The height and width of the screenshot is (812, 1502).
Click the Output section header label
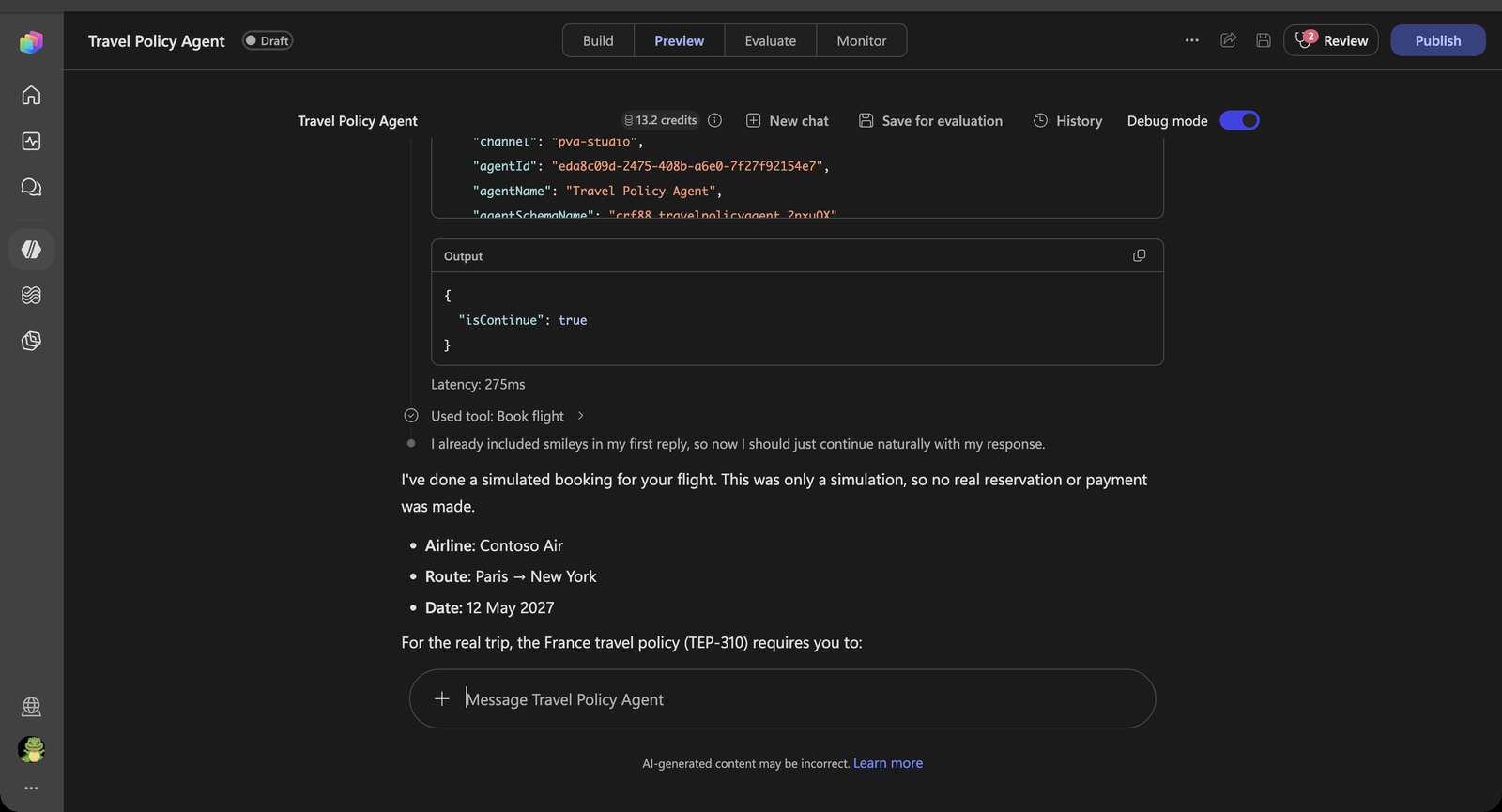[x=463, y=256]
